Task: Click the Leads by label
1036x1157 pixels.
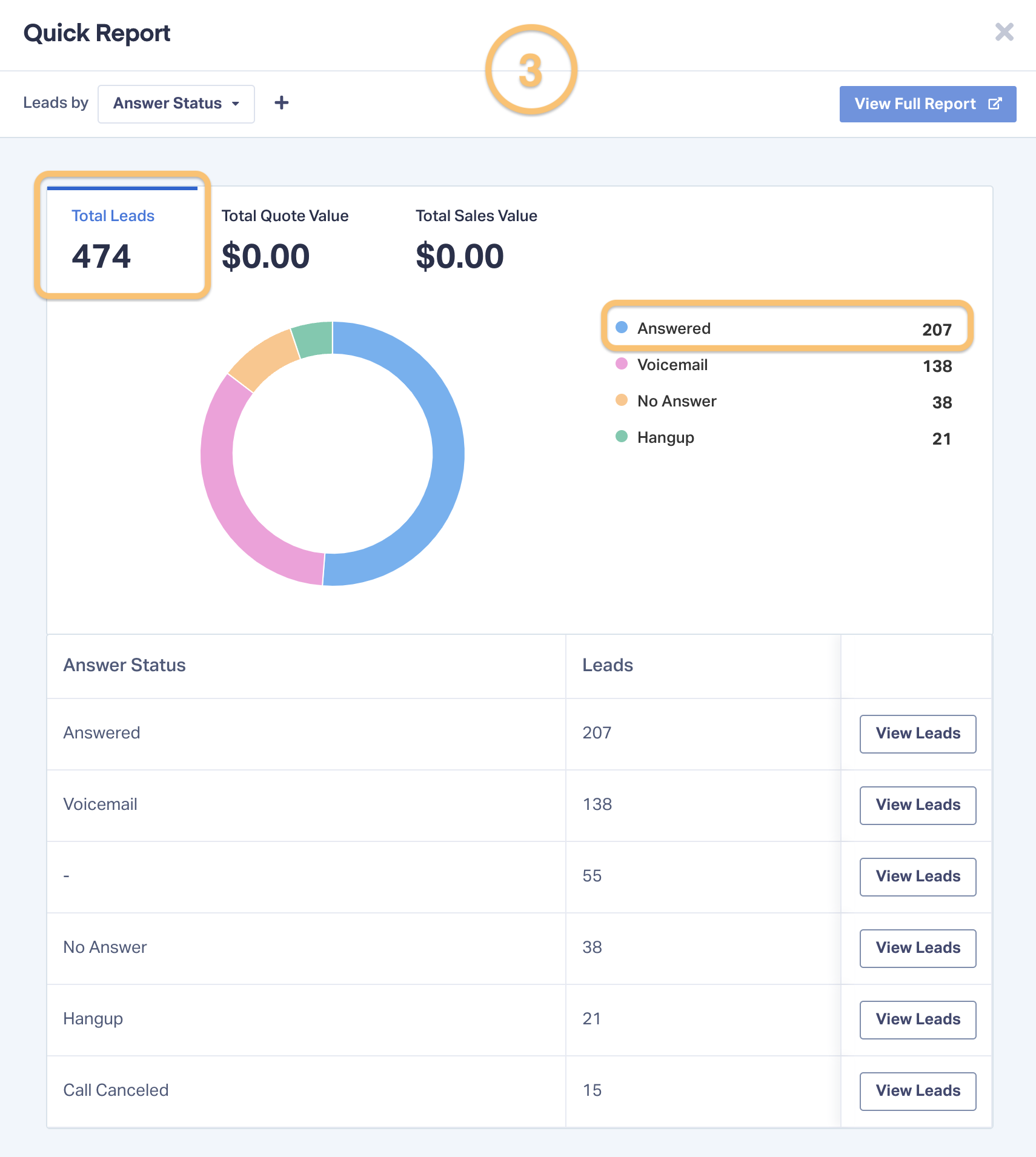Action: click(56, 103)
